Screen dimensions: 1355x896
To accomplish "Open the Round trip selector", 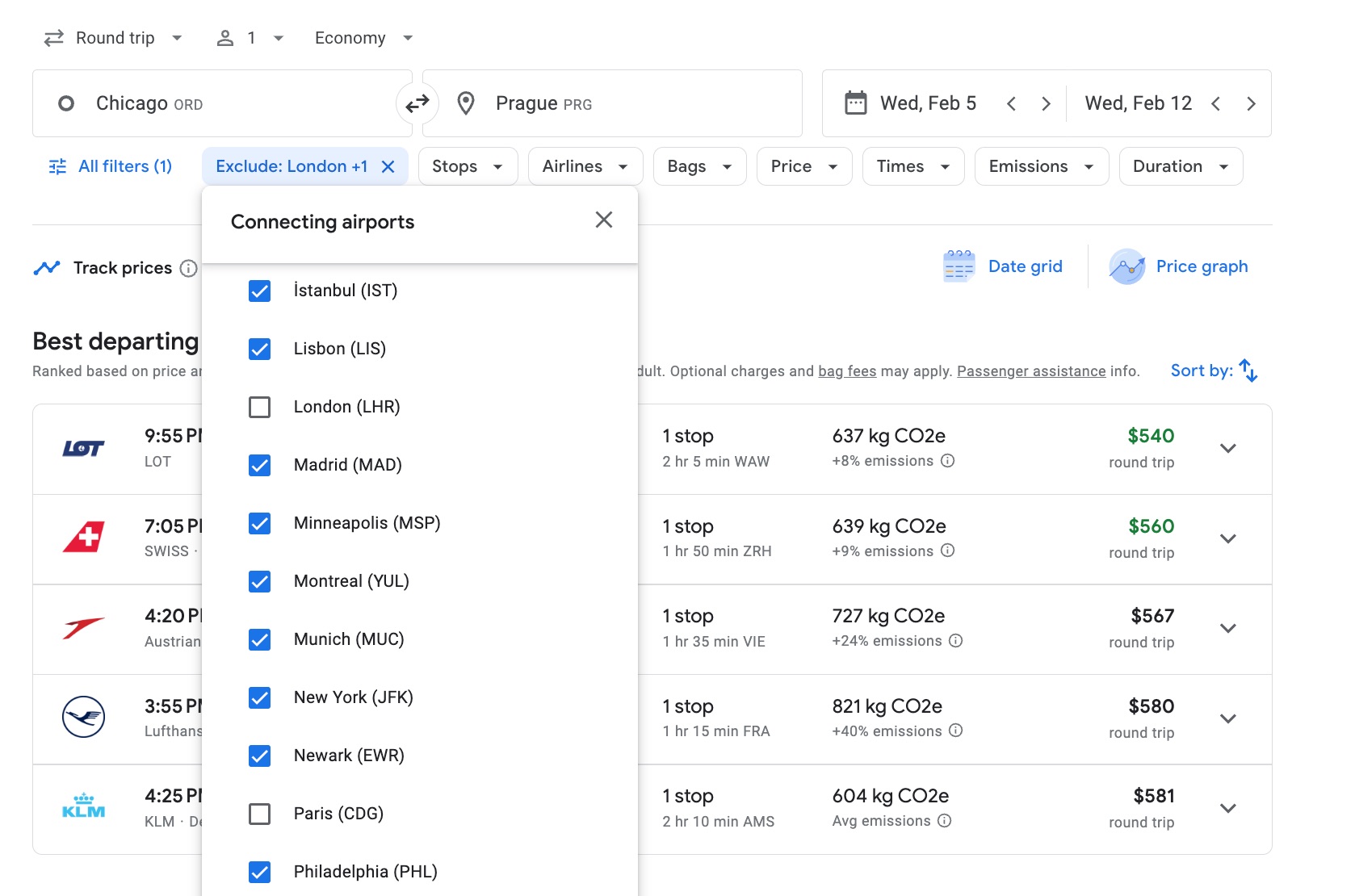I will (x=113, y=37).
